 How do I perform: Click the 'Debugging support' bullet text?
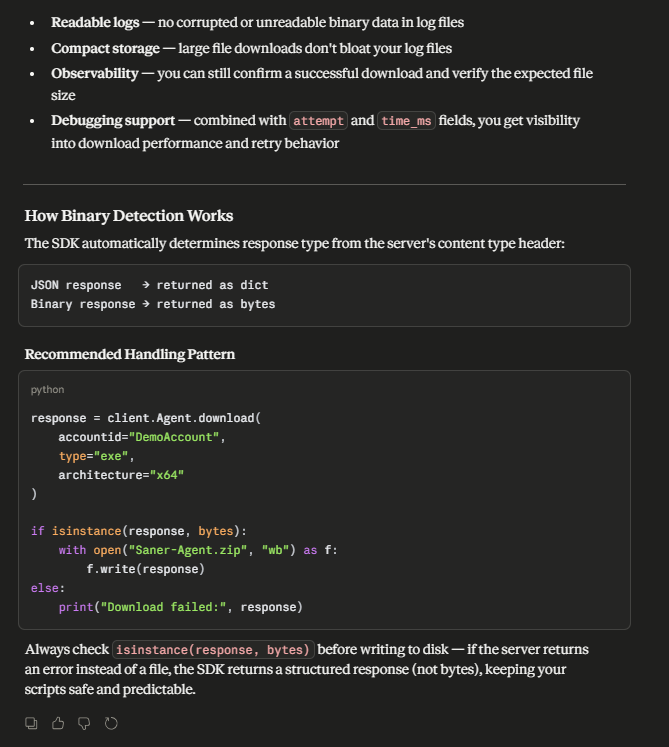113,121
